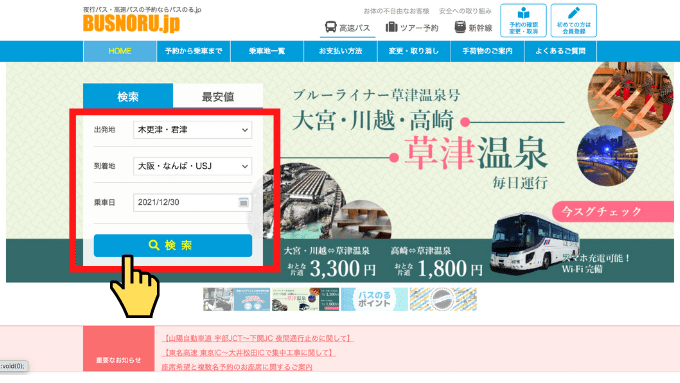Expand the 出発地 dropdown showing 木更津・君津
Screen dimensions: 680x383
[x=193, y=130]
